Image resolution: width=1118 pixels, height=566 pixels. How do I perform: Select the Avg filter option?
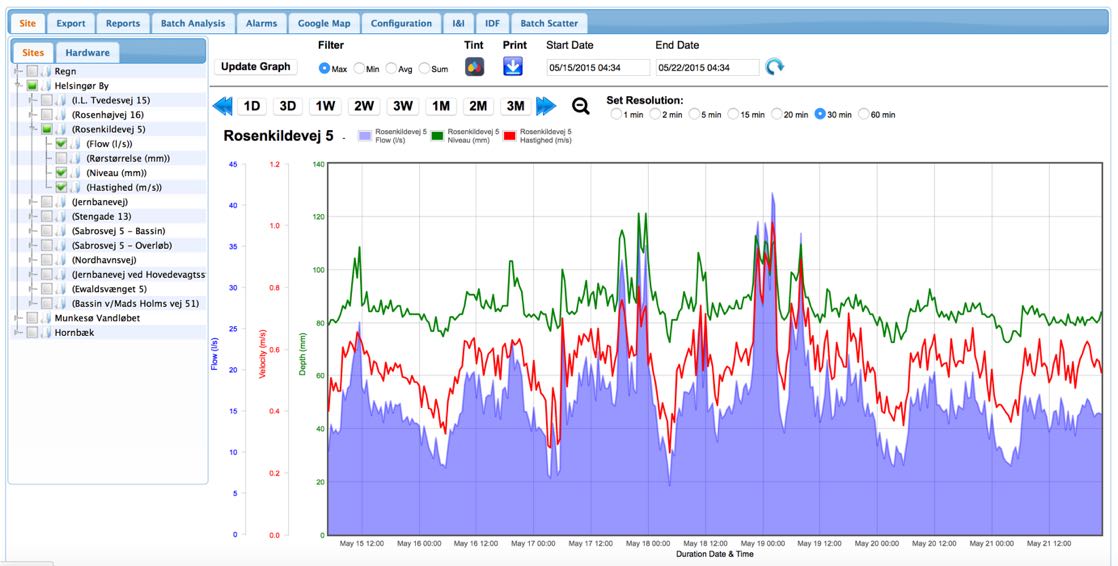tap(391, 68)
